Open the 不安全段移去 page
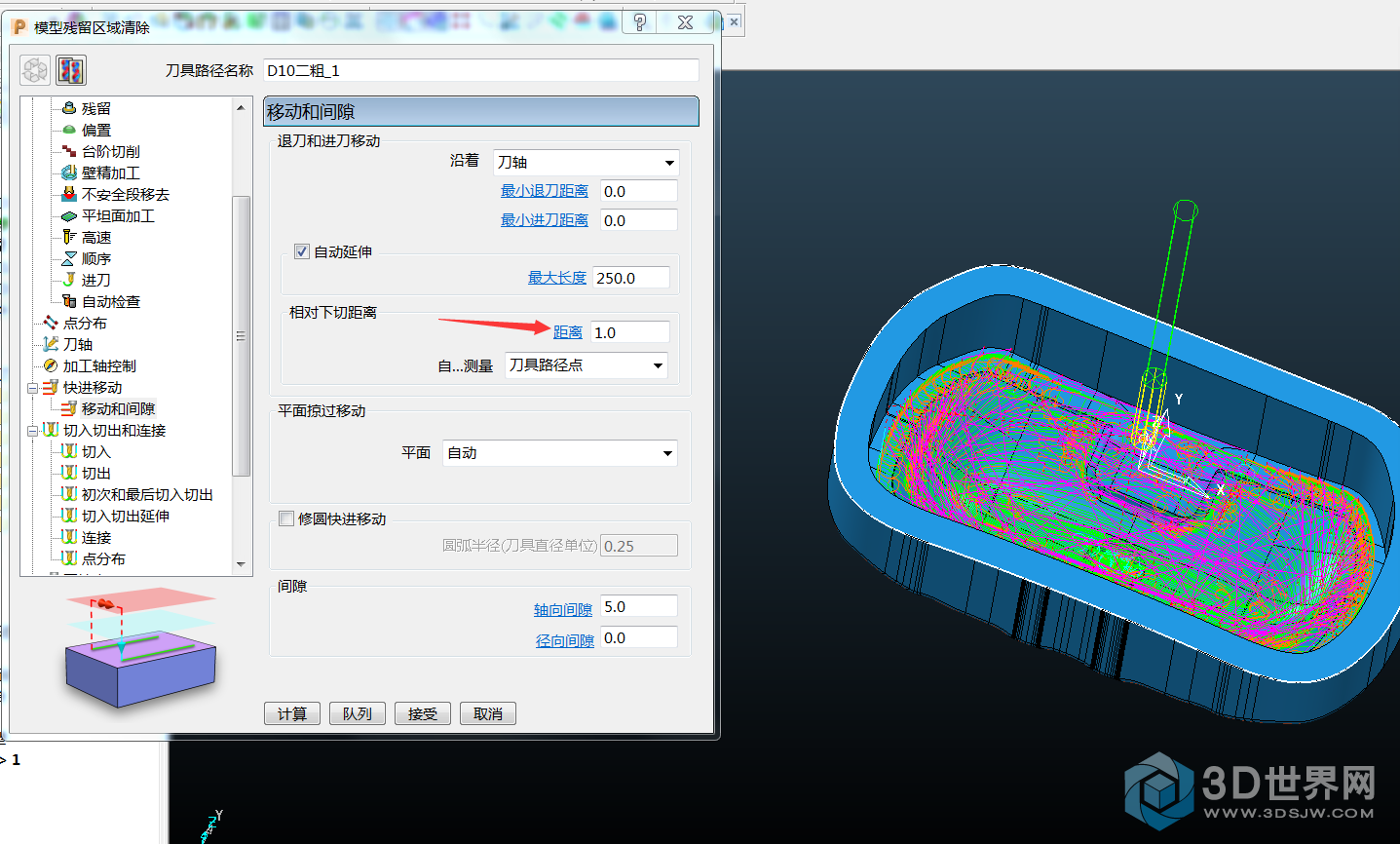This screenshot has height=844, width=1400. click(125, 194)
